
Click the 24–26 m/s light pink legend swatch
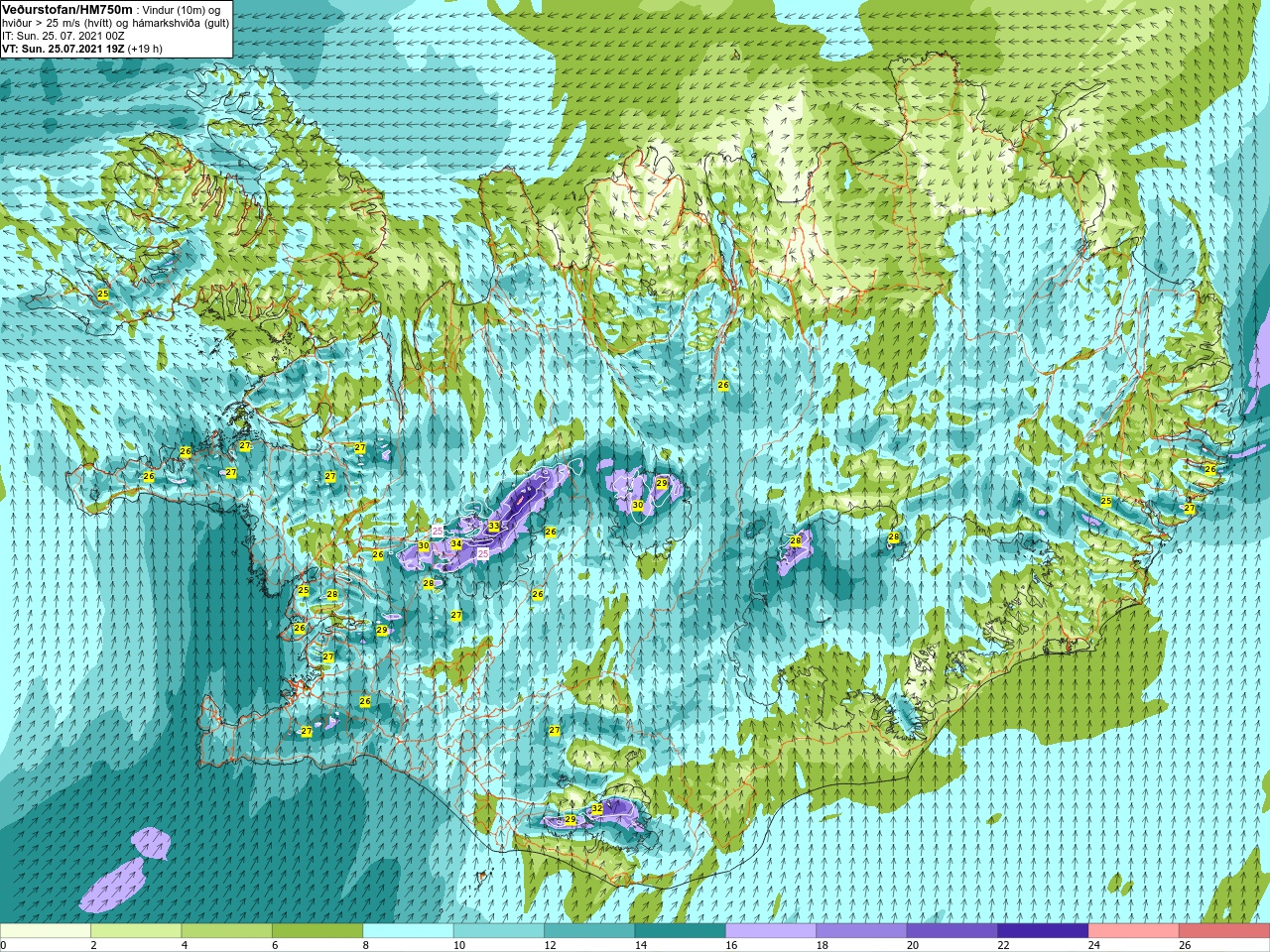point(1134,931)
